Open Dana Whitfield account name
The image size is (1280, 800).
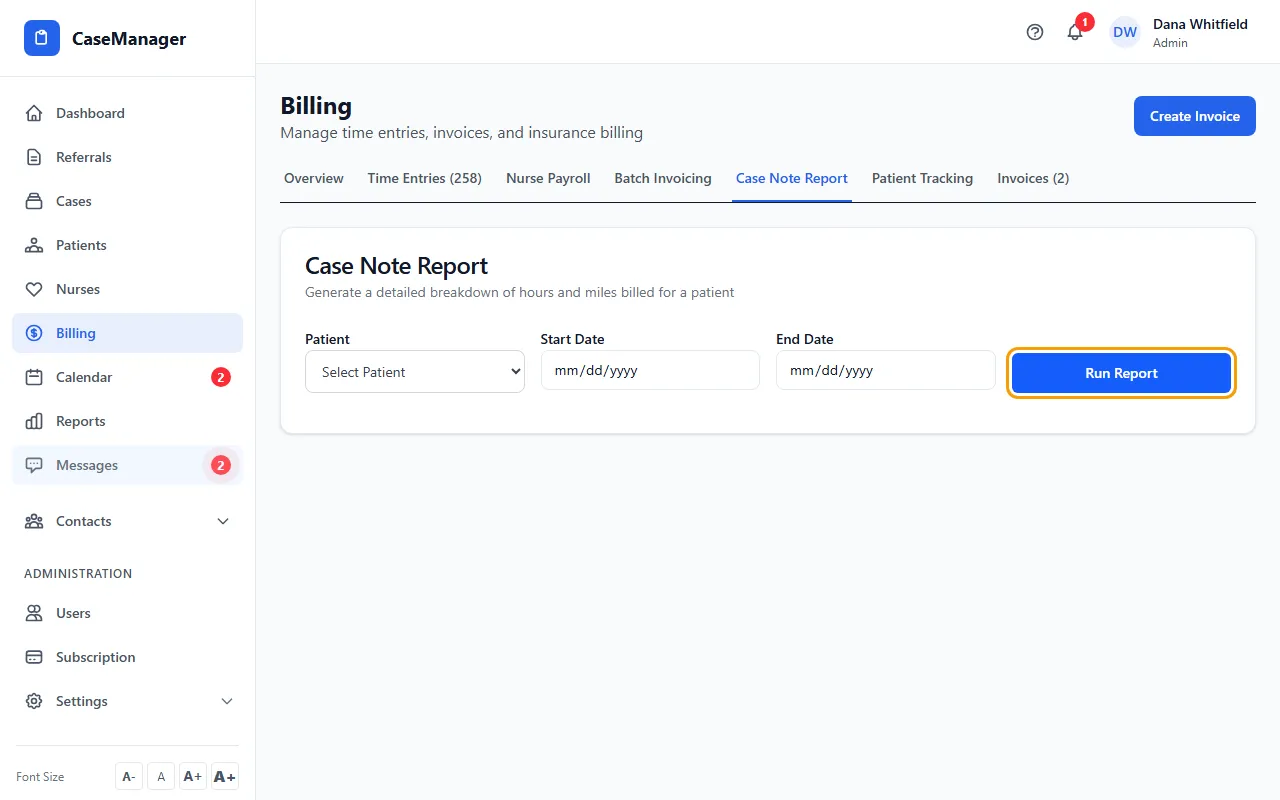click(x=1200, y=24)
